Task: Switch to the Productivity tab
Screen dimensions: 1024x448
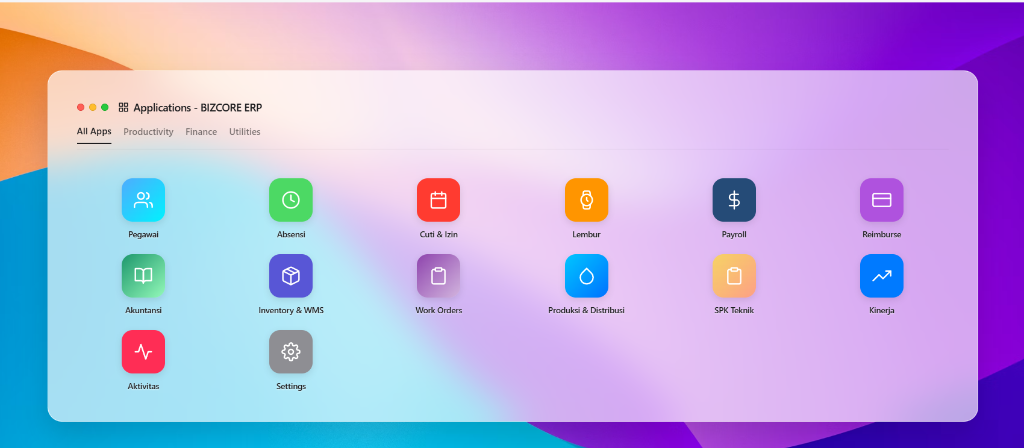Action: (148, 132)
